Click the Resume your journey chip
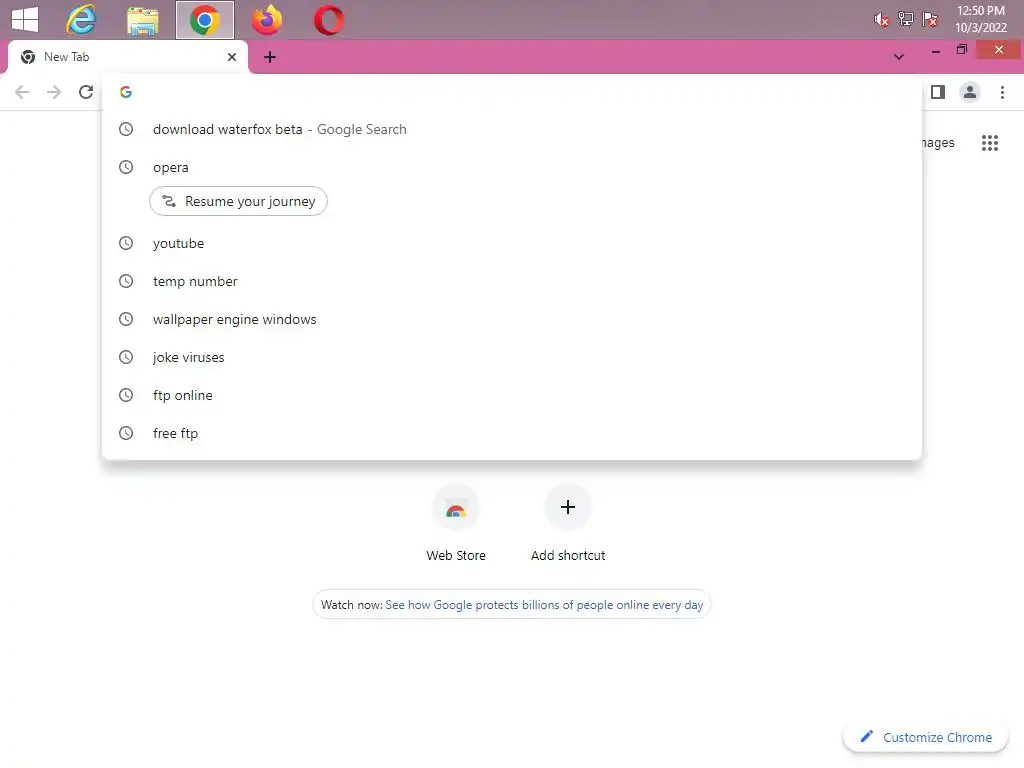 pyautogui.click(x=238, y=201)
